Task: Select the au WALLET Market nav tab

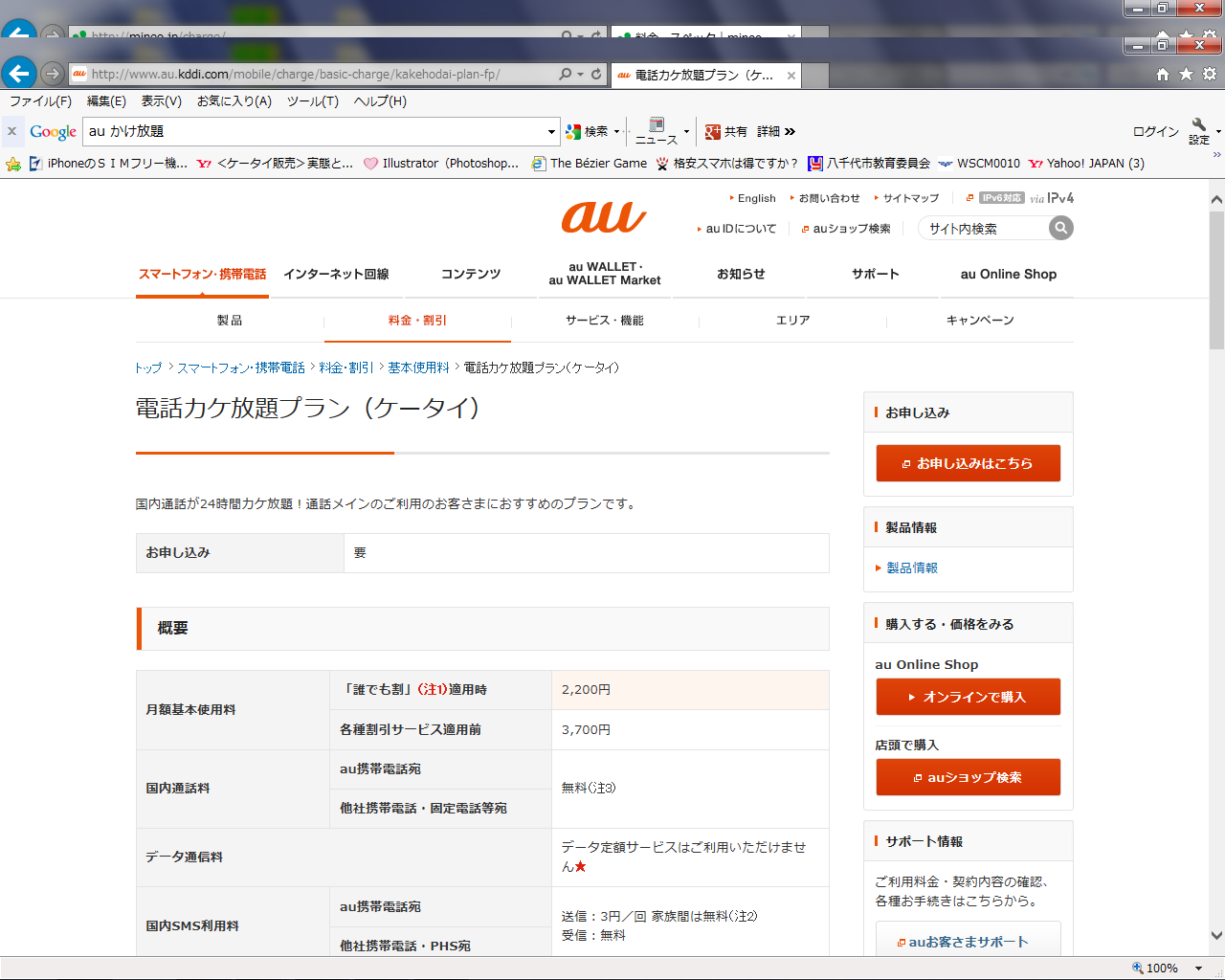Action: pos(605,274)
